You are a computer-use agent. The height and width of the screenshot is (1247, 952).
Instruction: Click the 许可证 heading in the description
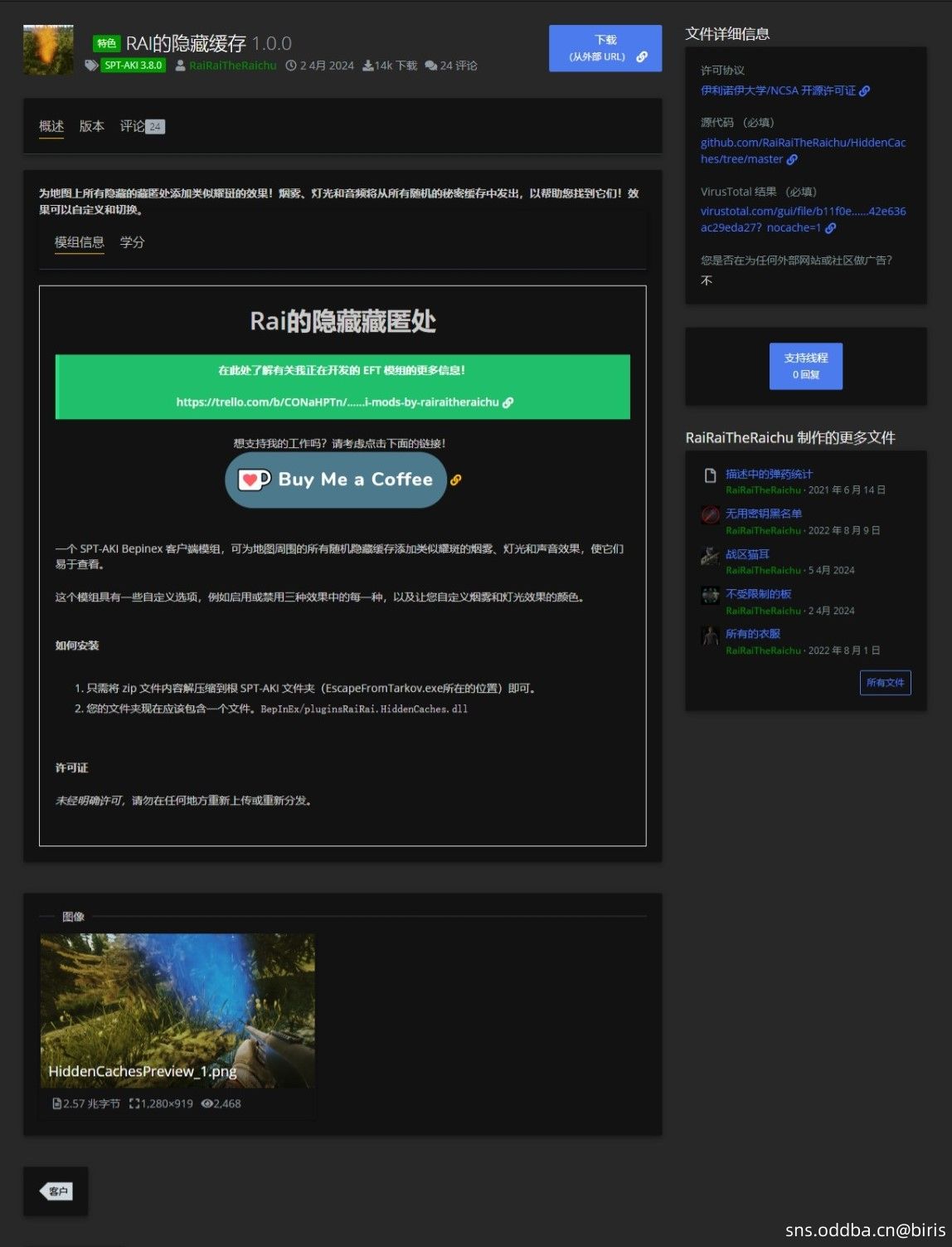(x=71, y=768)
